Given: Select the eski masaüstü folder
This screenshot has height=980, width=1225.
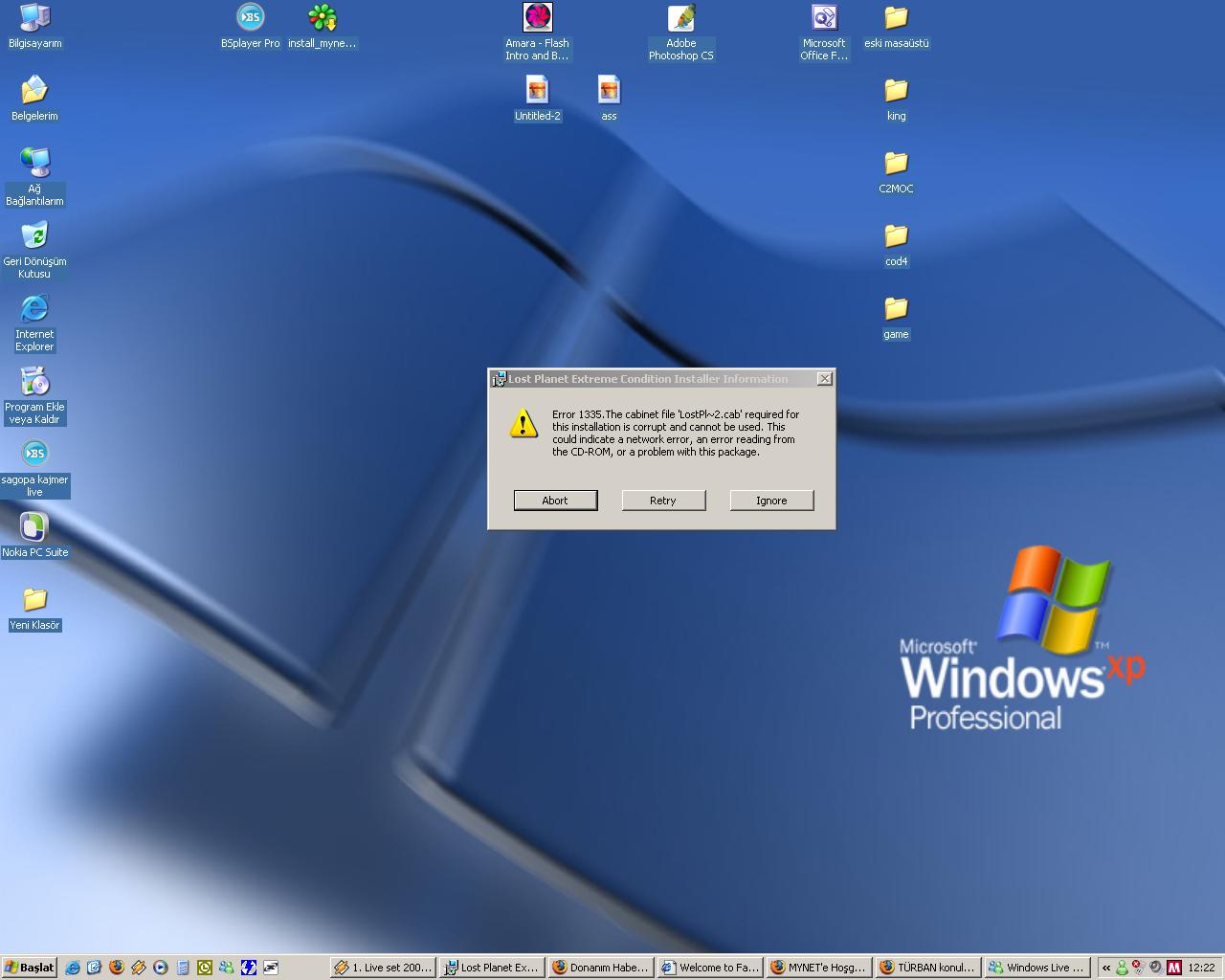Looking at the screenshot, I should pyautogui.click(x=897, y=26).
